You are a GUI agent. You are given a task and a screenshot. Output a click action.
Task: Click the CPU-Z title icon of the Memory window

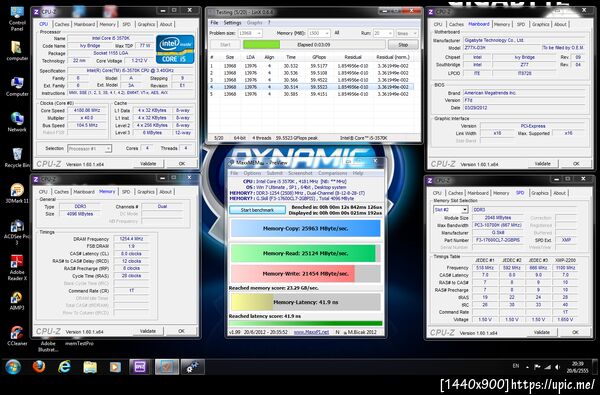36,179
